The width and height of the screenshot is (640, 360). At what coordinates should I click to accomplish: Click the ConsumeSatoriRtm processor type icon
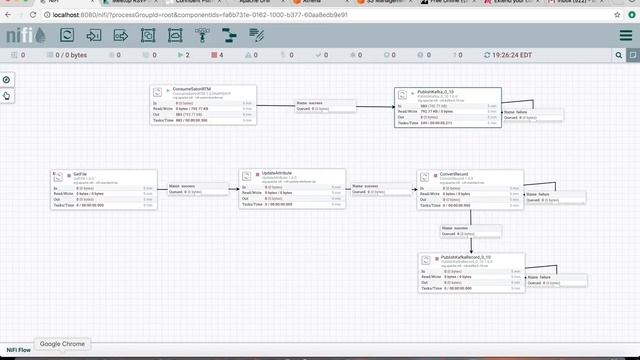157,92
